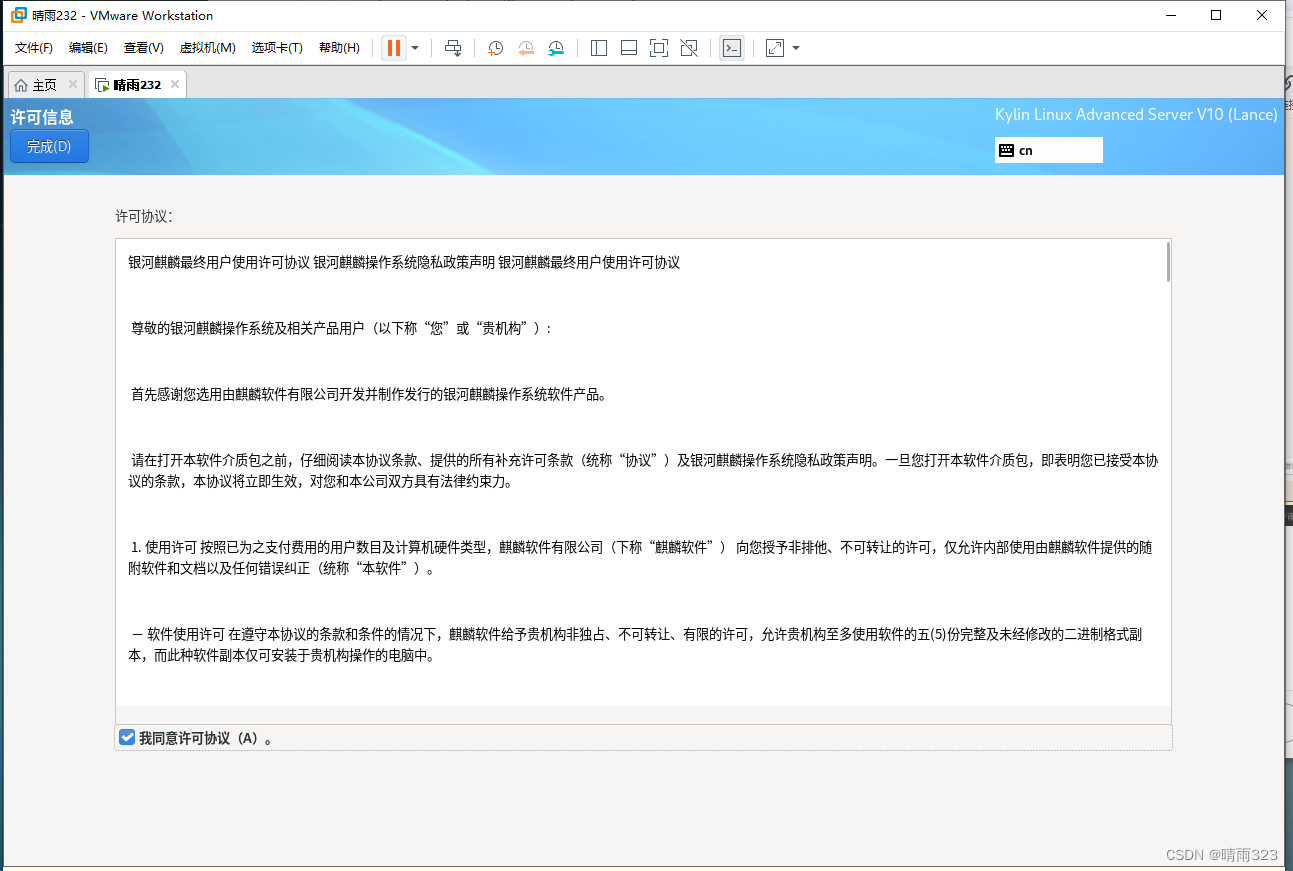Click the paragraph starting 一 软件使用许可
Viewport: 1293px width, 871px height.
point(636,645)
